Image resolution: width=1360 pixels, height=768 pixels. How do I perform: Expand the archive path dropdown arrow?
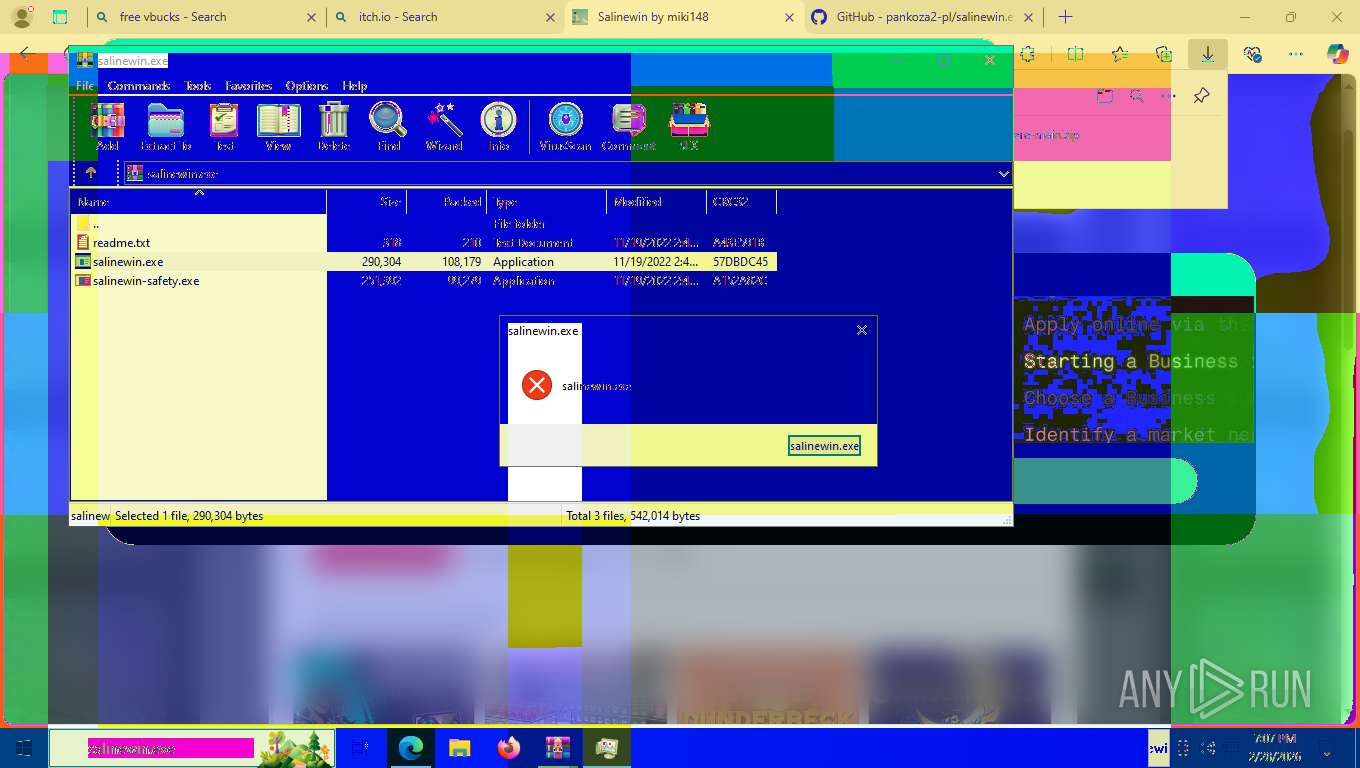1003,174
